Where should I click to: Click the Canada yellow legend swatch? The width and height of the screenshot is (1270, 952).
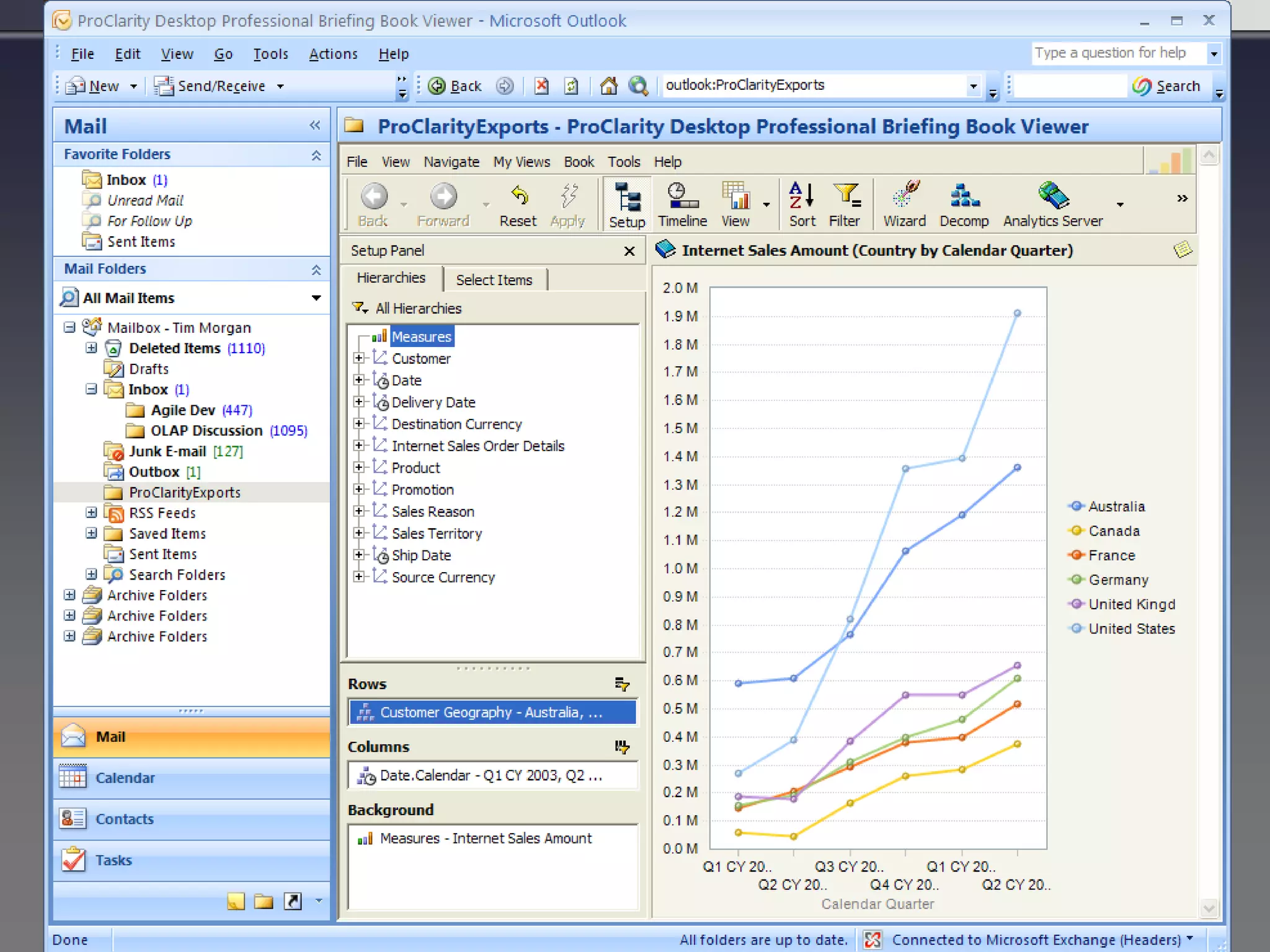coord(1077,531)
